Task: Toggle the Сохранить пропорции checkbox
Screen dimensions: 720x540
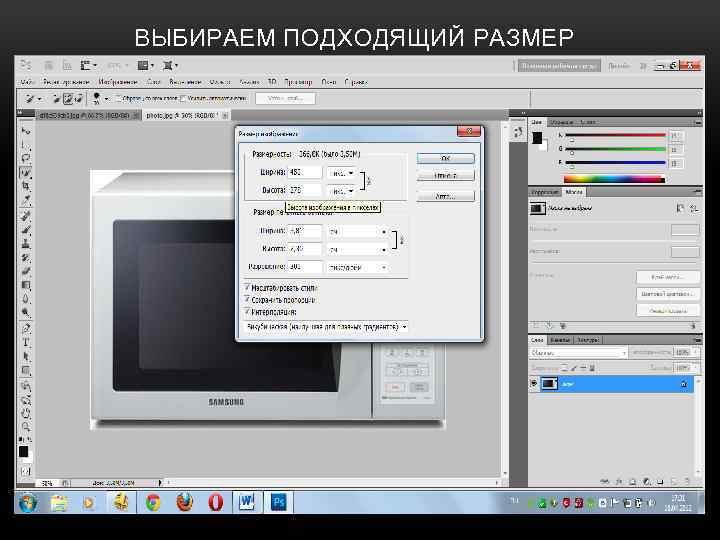Action: click(x=247, y=299)
